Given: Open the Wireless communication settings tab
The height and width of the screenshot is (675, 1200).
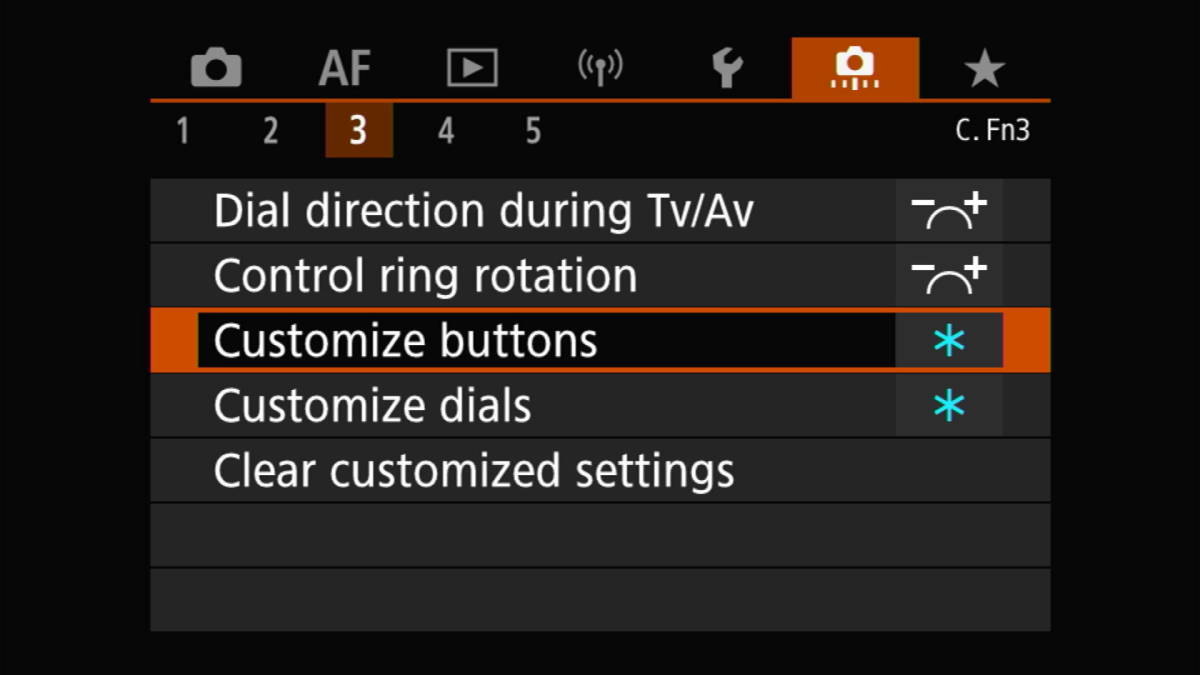Looking at the screenshot, I should pyautogui.click(x=601, y=67).
